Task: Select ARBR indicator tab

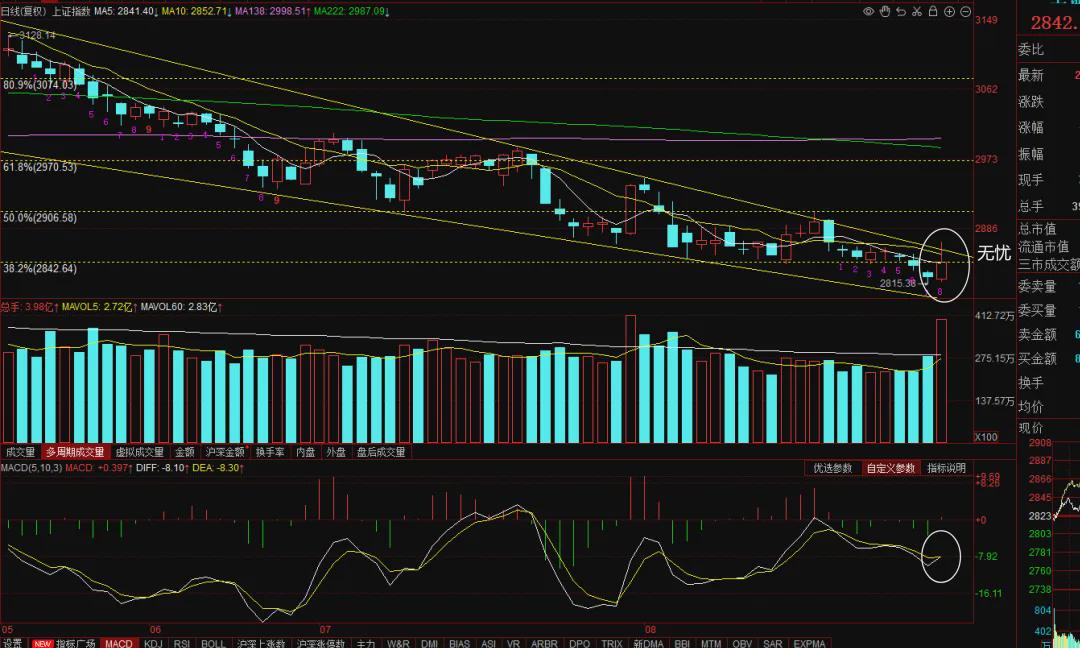Action: (544, 643)
